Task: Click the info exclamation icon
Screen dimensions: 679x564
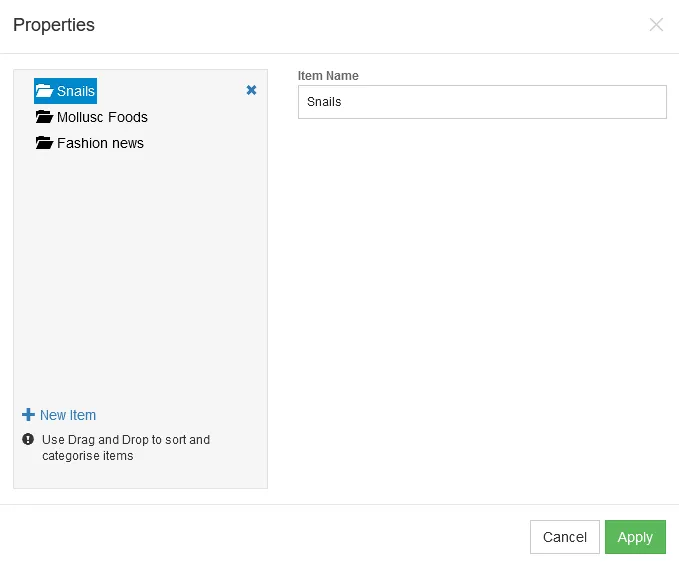Action: [x=28, y=439]
